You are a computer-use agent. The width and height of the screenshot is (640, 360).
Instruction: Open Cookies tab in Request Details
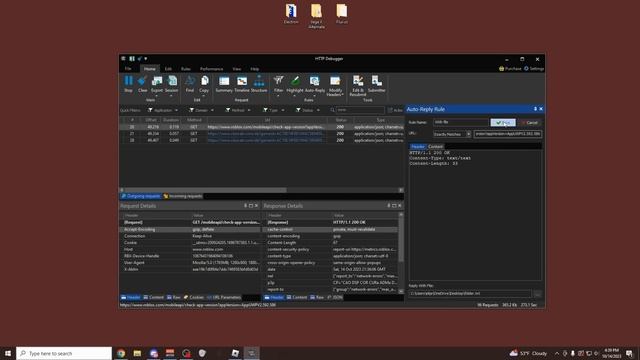(x=193, y=297)
